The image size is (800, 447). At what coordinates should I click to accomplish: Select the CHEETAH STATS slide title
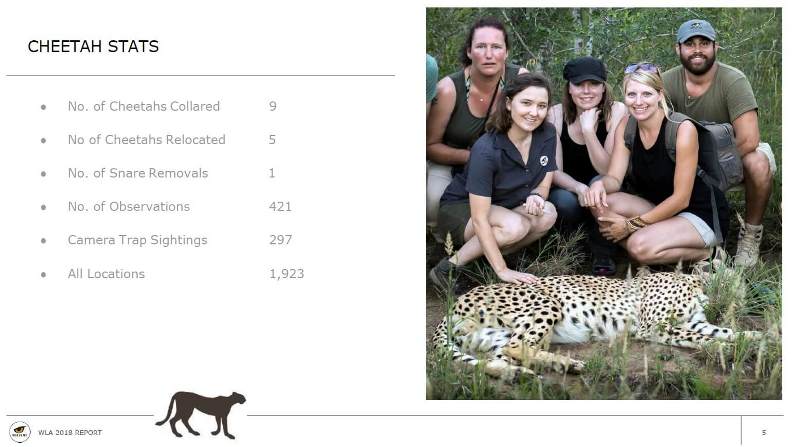tap(93, 47)
